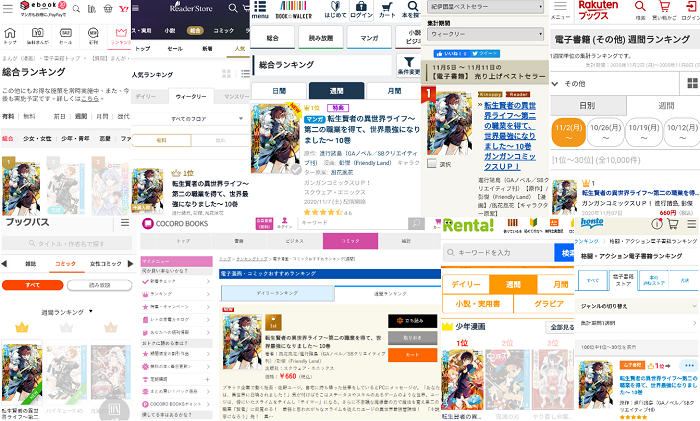The width and height of the screenshot is (700, 421).
Task: Click the ebookjapan search magnifier icon
Action: point(76,8)
